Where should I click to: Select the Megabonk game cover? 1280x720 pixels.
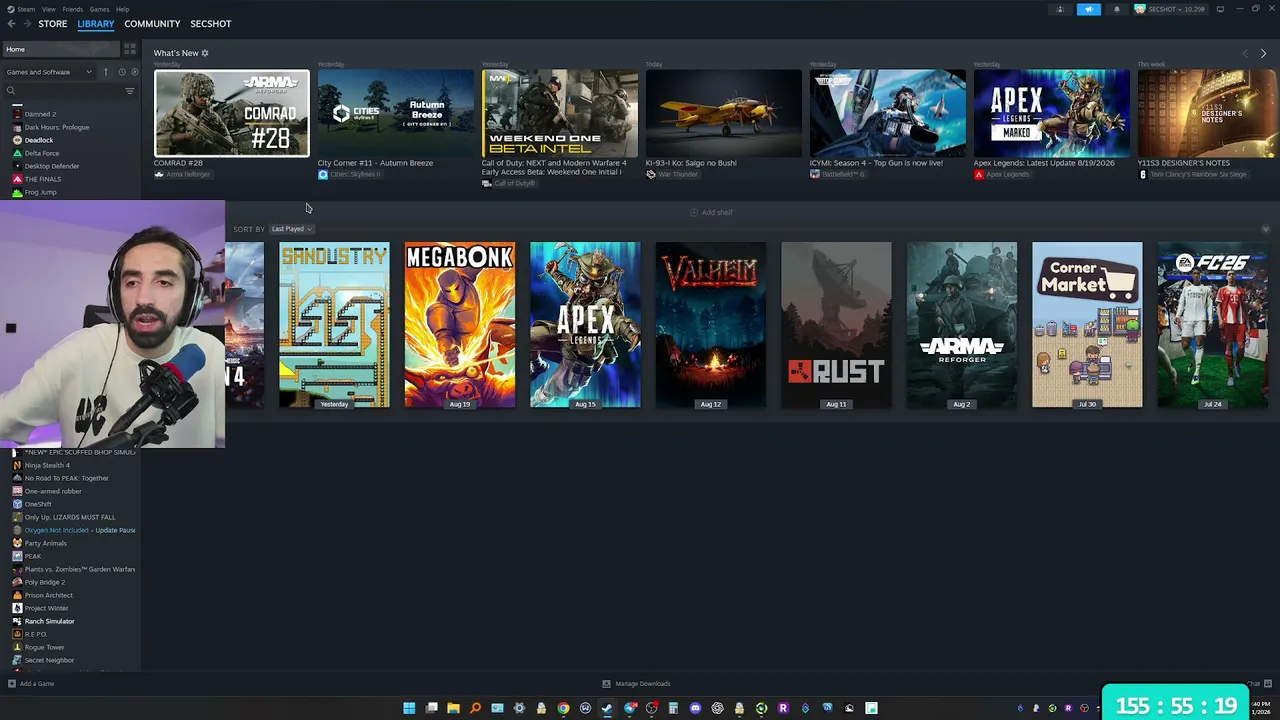460,325
